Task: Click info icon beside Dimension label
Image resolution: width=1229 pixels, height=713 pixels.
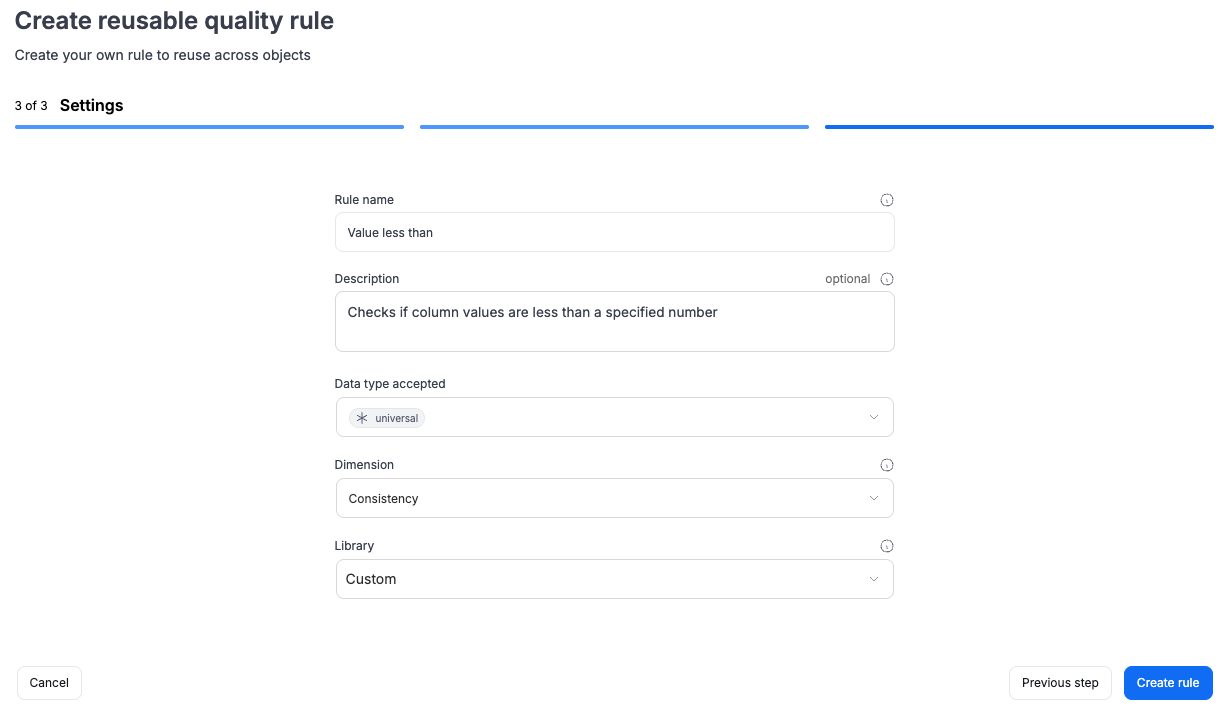Action: 886,465
